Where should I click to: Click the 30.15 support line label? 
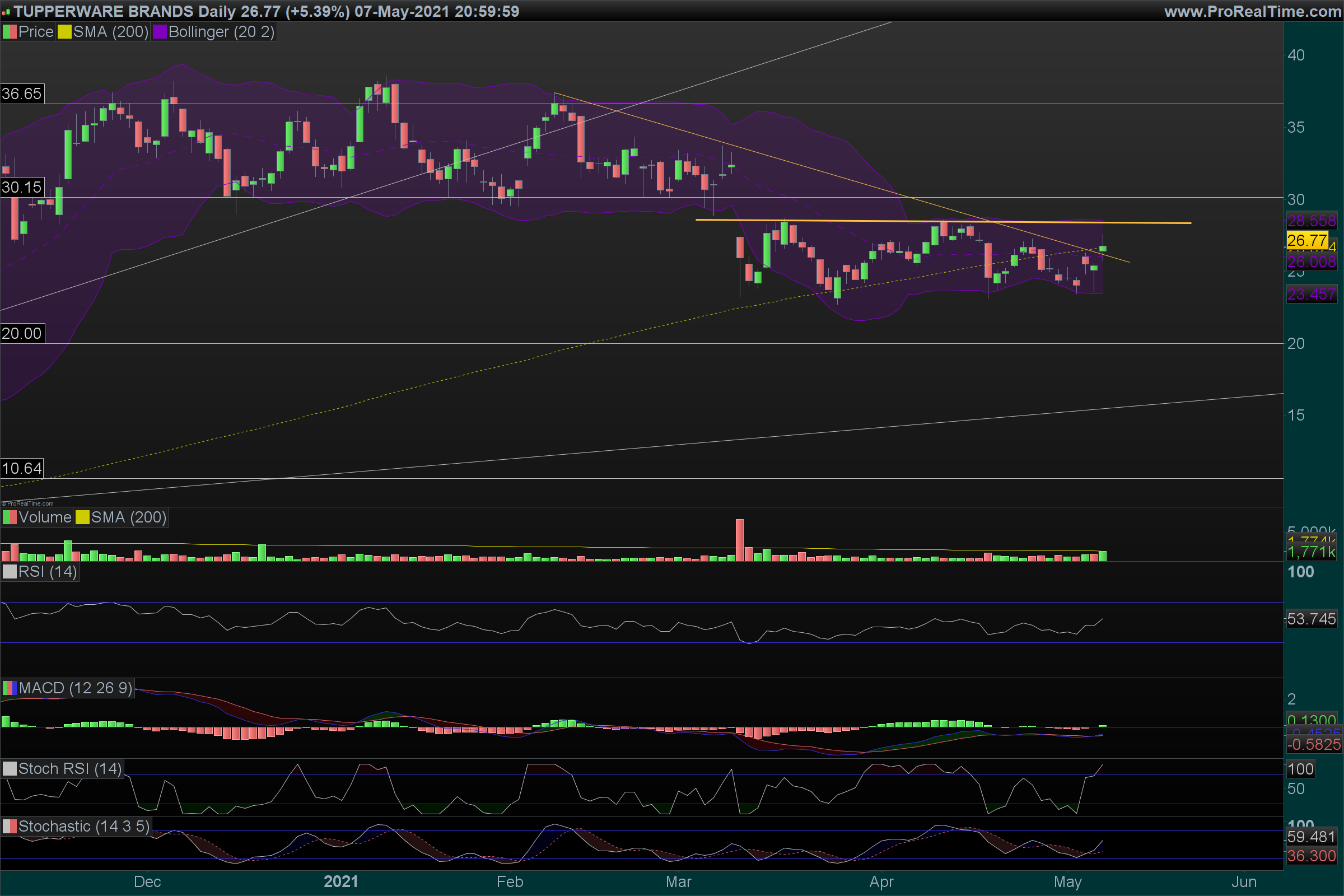point(22,188)
